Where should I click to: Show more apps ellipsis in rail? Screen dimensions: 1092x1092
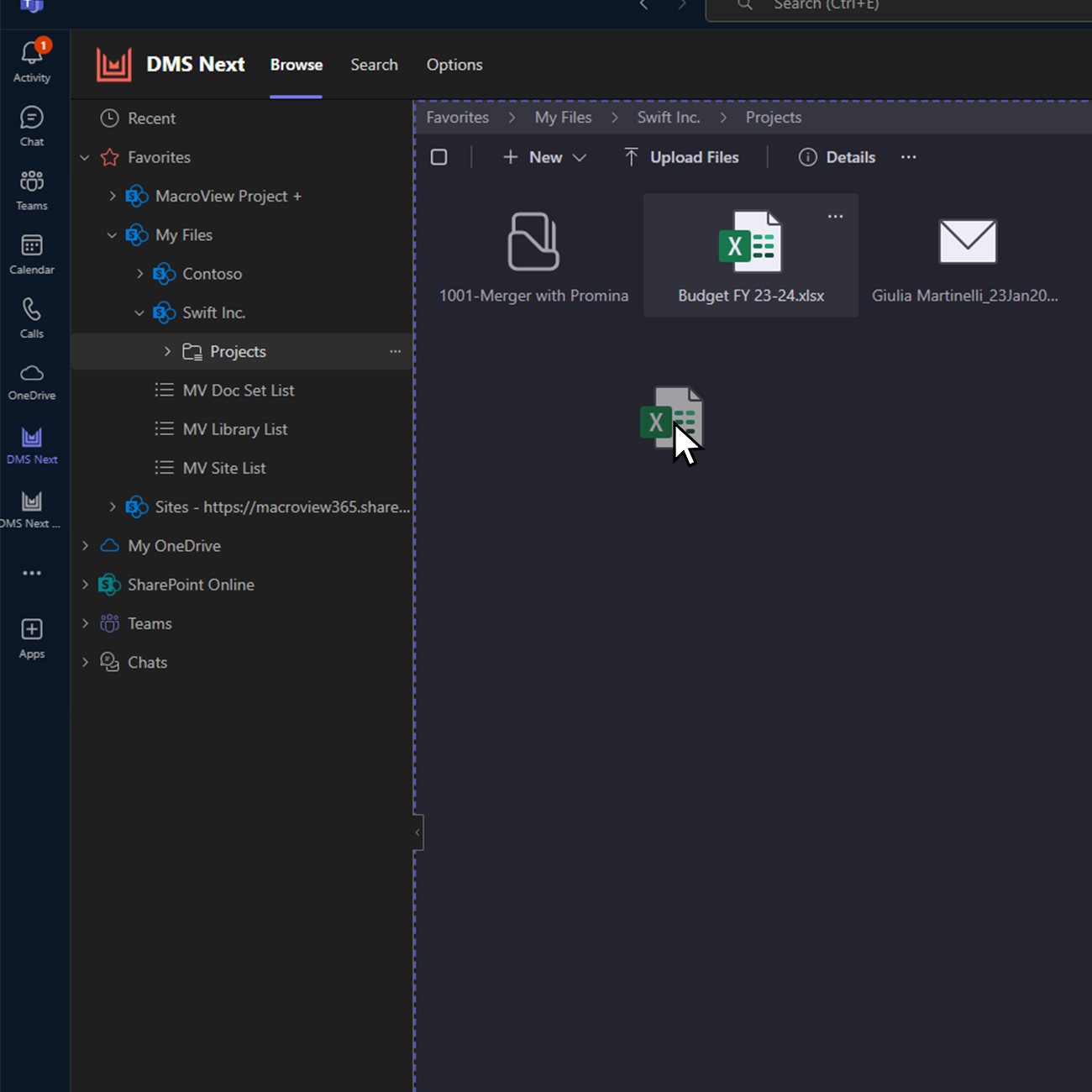[32, 573]
